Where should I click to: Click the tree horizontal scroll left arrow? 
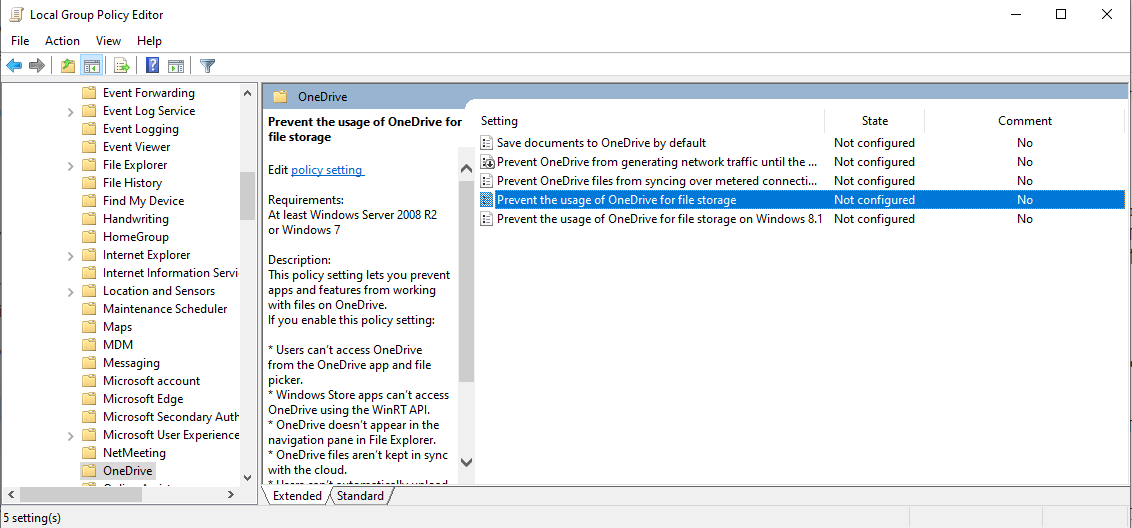point(11,495)
